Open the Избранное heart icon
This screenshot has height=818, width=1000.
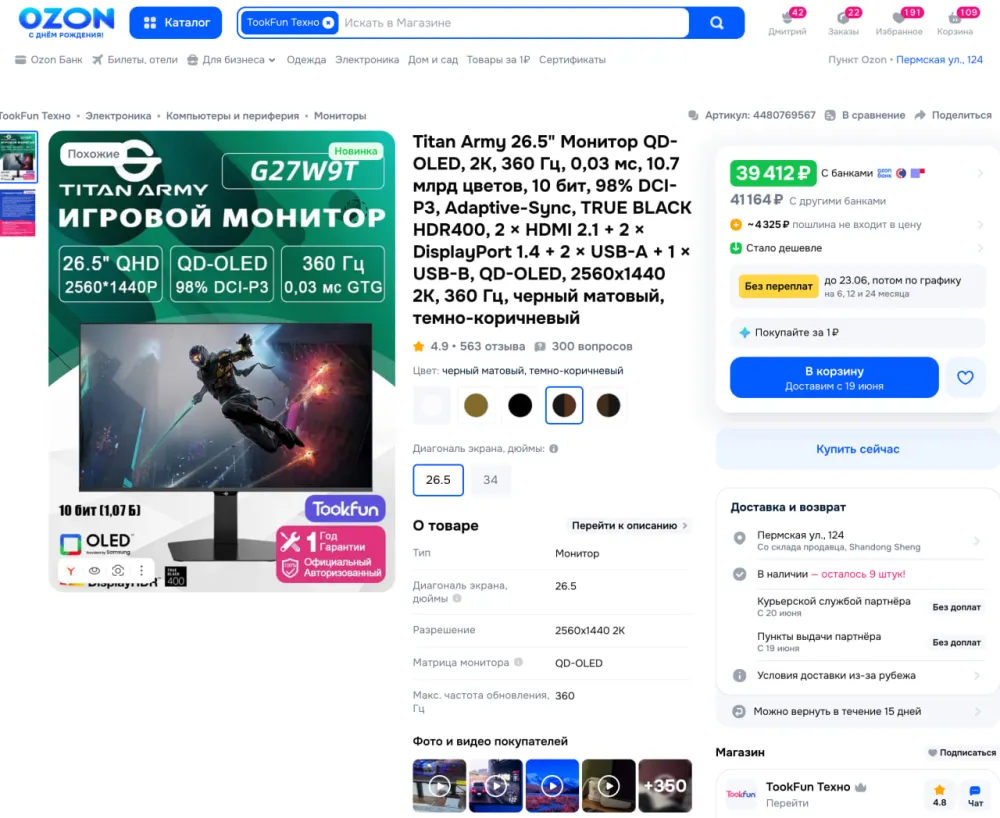click(899, 22)
